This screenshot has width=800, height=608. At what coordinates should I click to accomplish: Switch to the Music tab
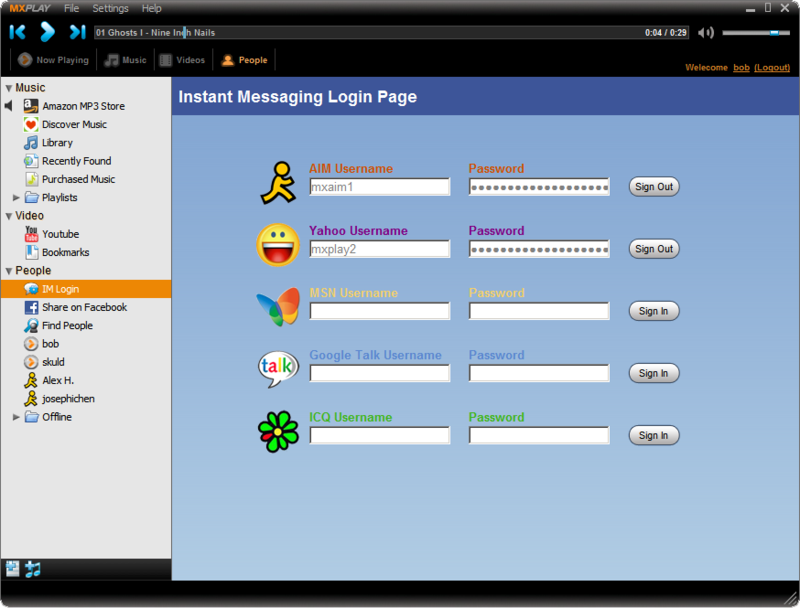[126, 60]
